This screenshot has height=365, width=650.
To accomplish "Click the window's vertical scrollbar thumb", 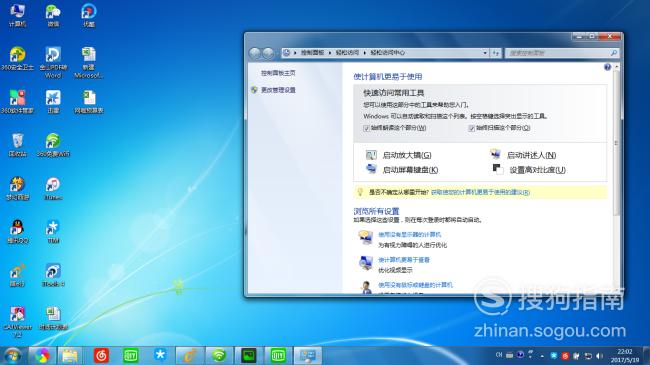I will tap(616, 143).
